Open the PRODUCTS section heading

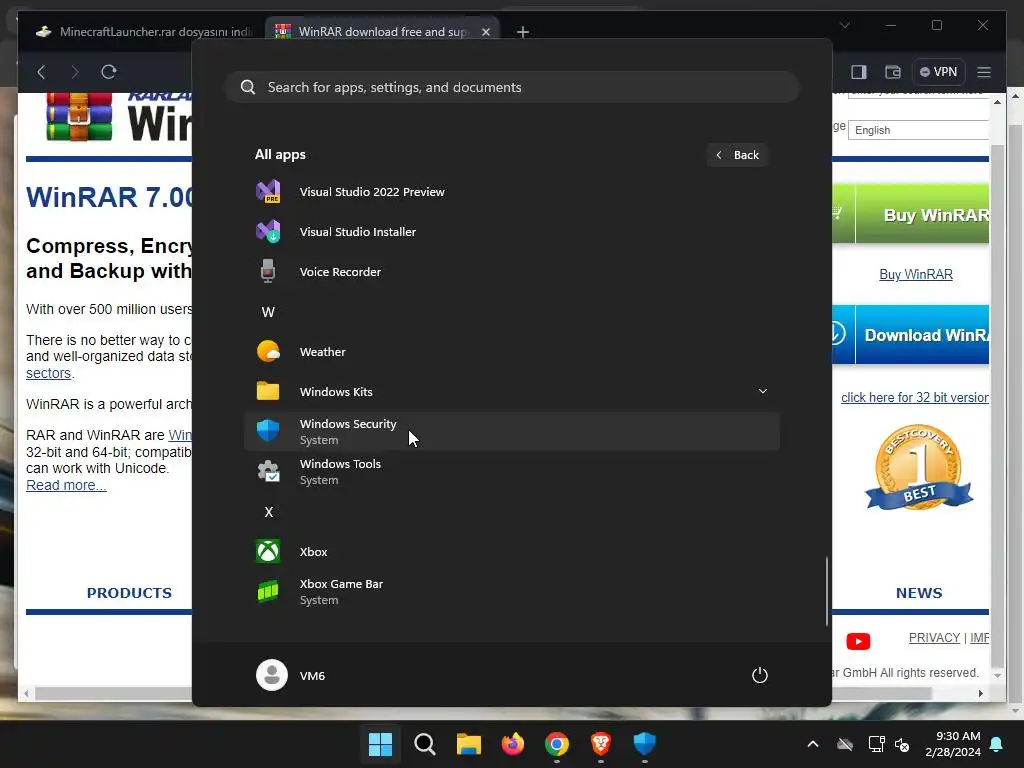(x=129, y=593)
